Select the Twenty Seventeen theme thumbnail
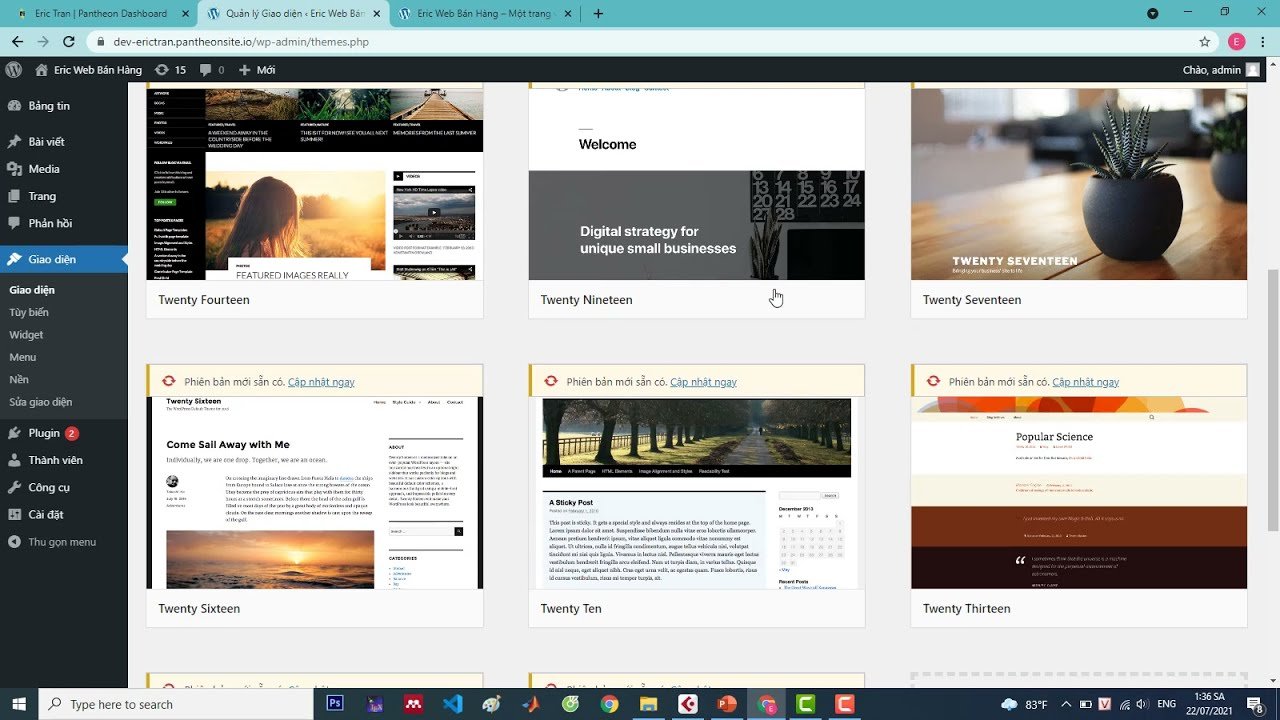The image size is (1280, 720). pos(1079,184)
